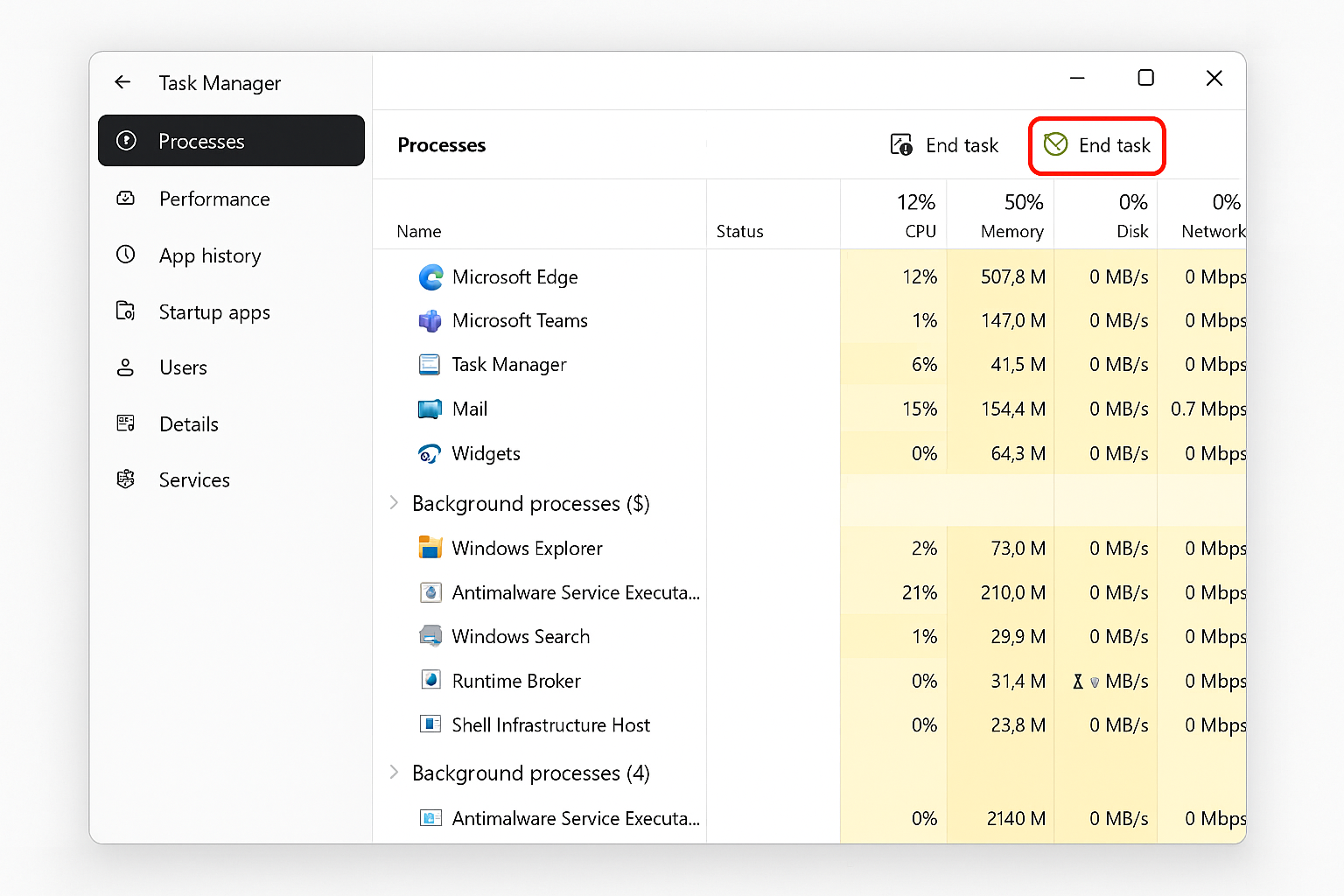Click Antimalware icon in the 2140 M row

430,818
